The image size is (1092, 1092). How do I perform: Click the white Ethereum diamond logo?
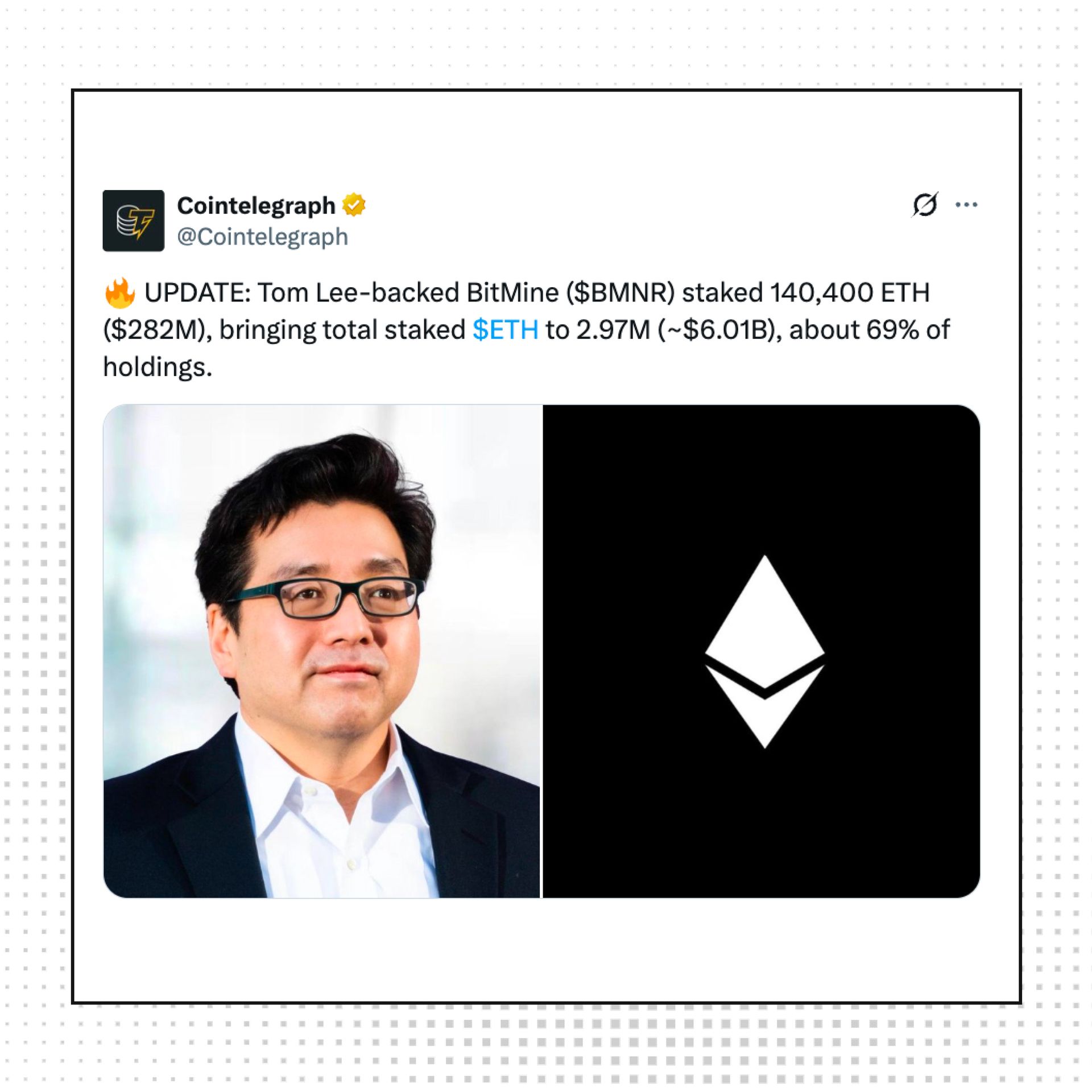(x=765, y=651)
